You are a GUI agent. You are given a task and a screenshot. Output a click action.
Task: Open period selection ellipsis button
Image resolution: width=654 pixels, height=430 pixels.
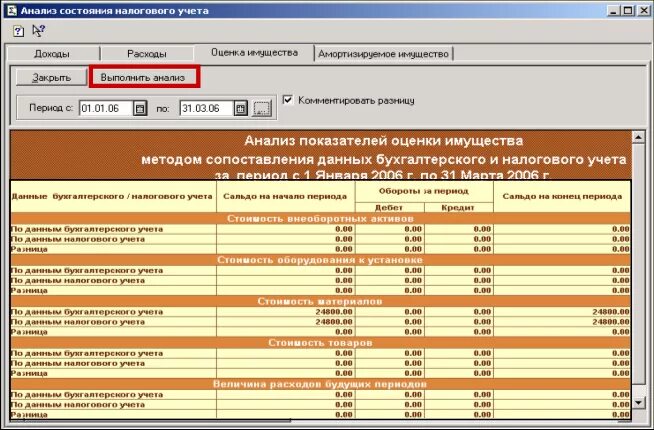pos(262,108)
